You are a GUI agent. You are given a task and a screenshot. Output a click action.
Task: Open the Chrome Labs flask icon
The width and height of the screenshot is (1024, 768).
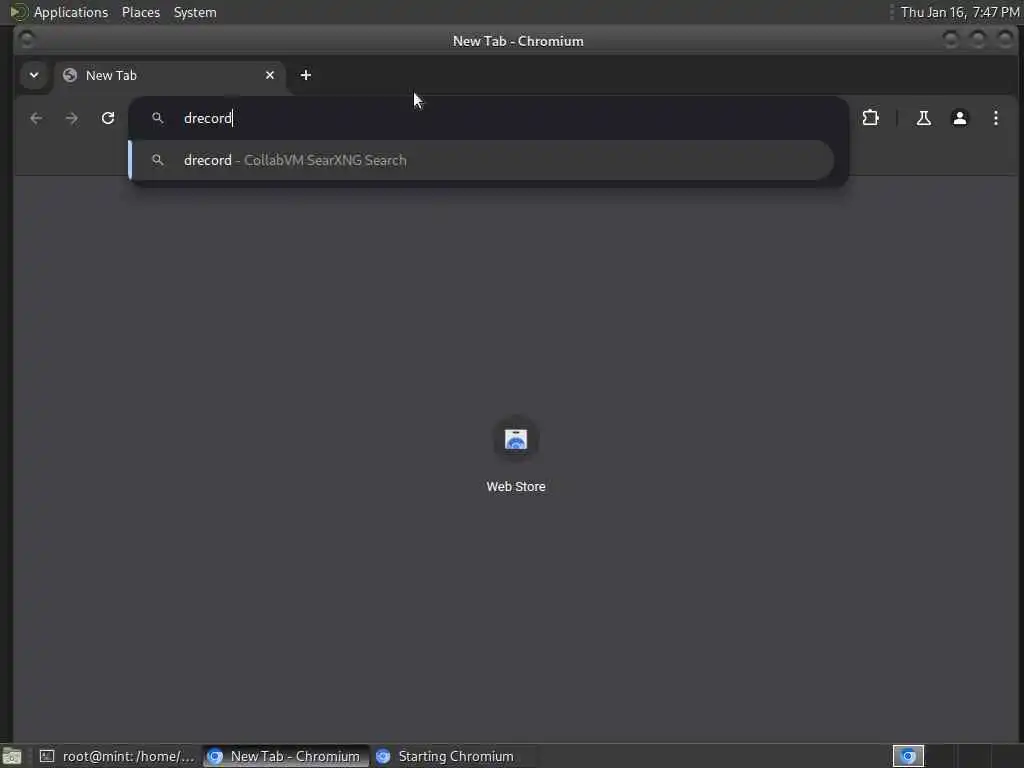(923, 118)
